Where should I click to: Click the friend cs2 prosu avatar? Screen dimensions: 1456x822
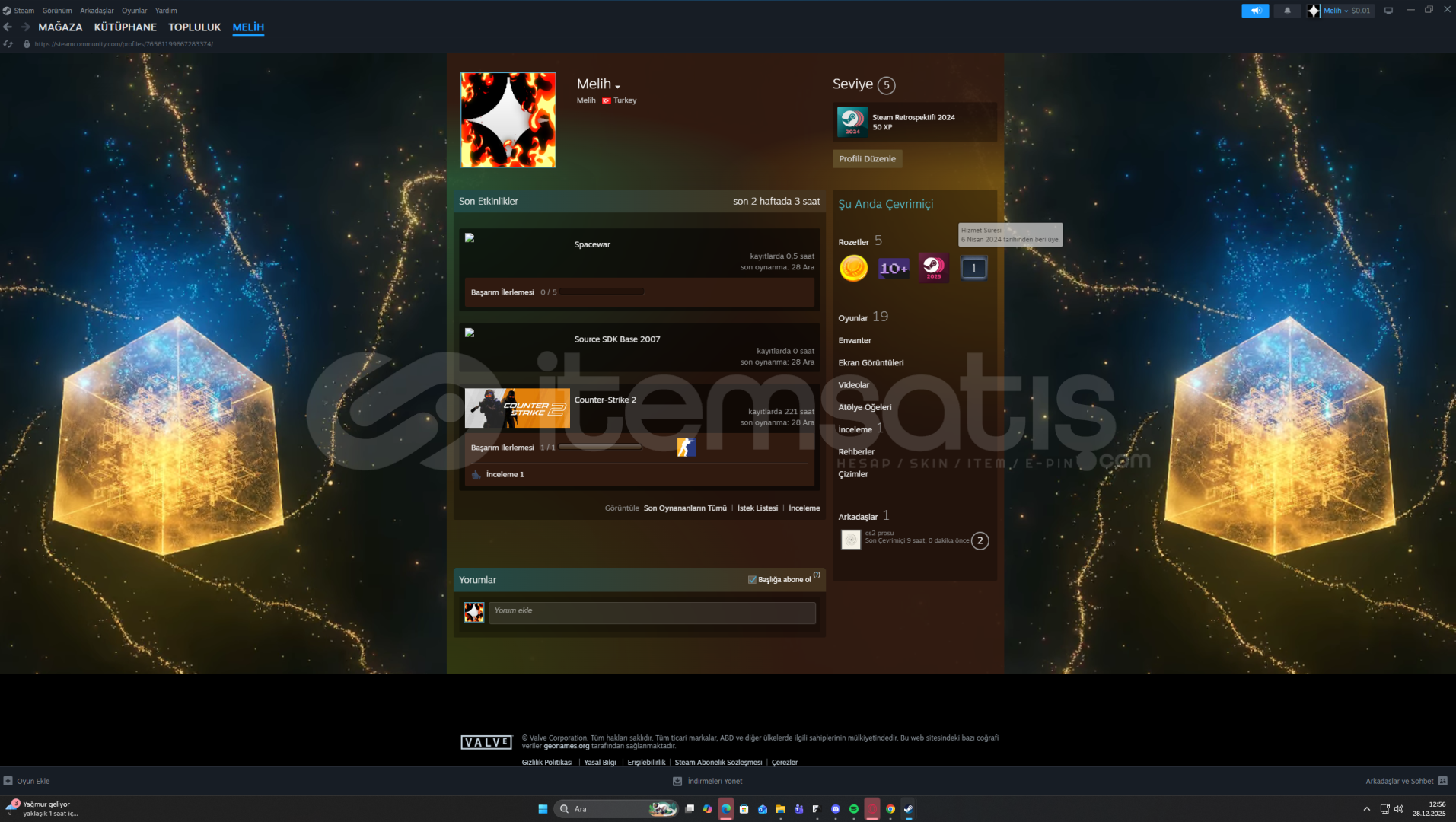tap(851, 540)
